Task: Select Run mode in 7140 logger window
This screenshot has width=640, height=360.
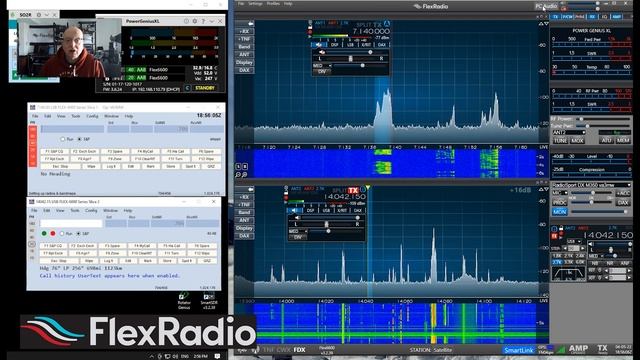Action: click(62, 139)
